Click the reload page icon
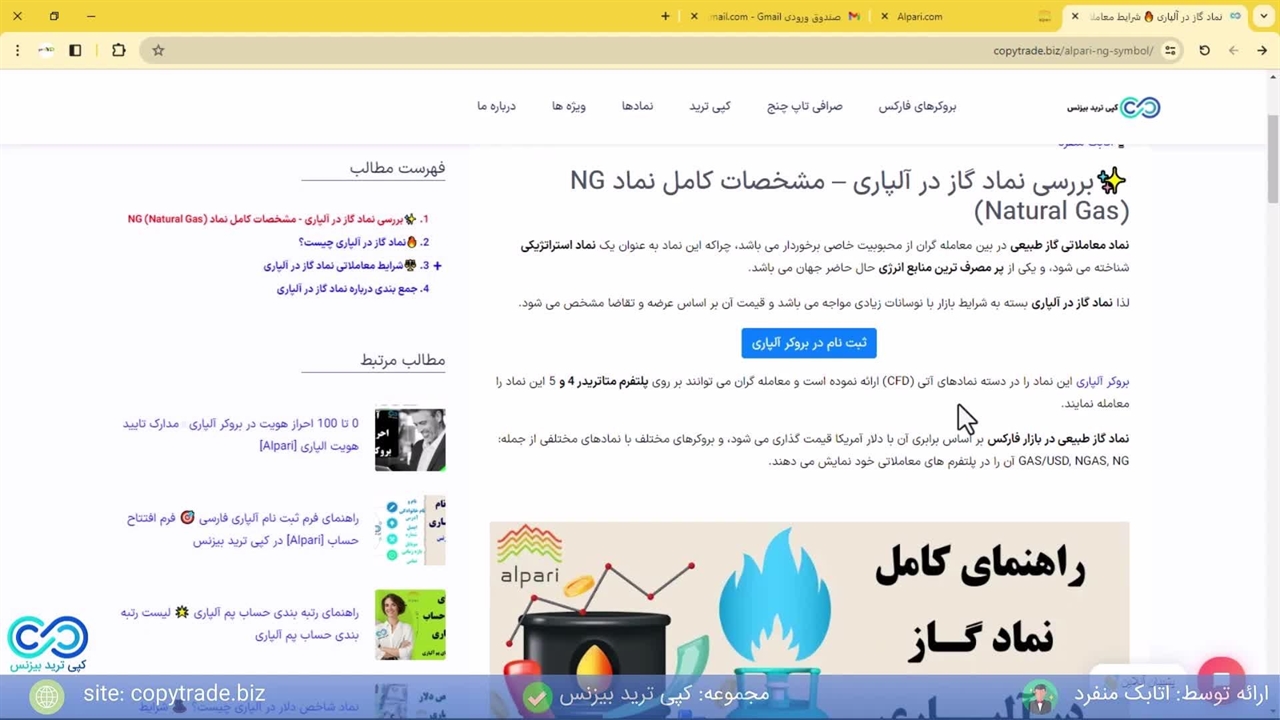Image resolution: width=1280 pixels, height=720 pixels. pos(1204,50)
